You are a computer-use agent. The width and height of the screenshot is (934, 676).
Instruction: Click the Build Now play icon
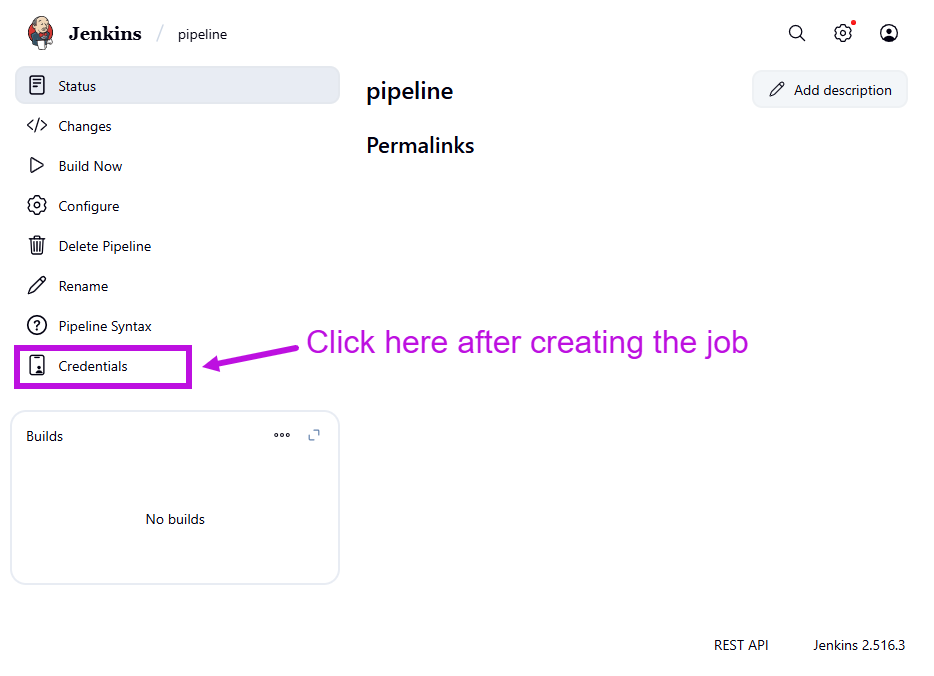[x=37, y=166]
